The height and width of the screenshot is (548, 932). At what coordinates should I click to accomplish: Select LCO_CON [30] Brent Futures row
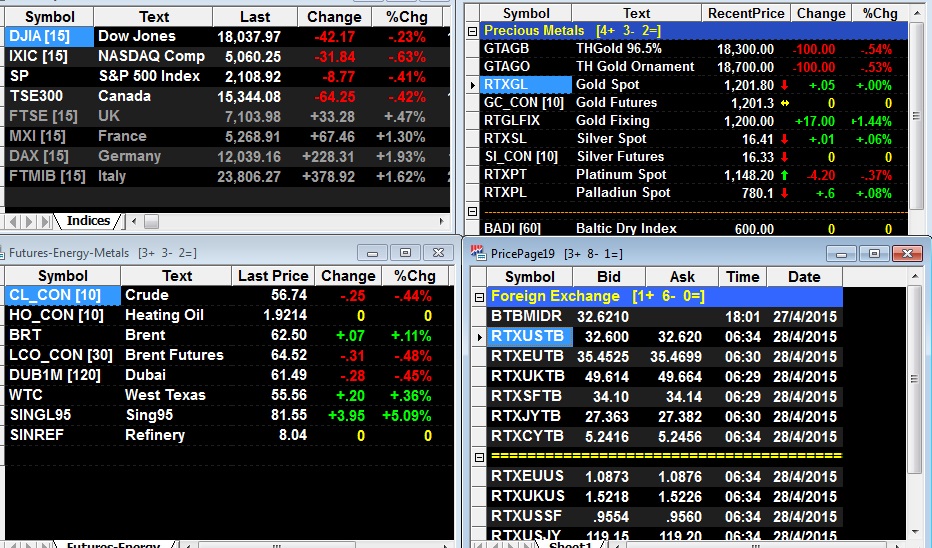[229, 355]
